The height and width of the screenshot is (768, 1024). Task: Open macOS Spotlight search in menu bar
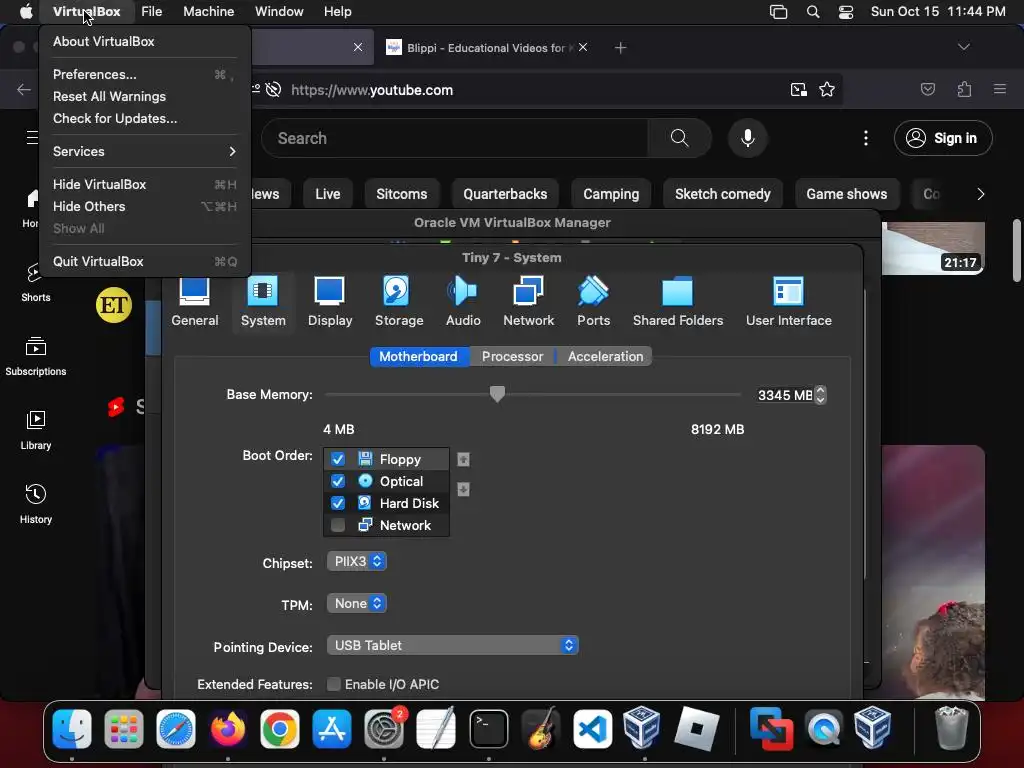tap(812, 12)
